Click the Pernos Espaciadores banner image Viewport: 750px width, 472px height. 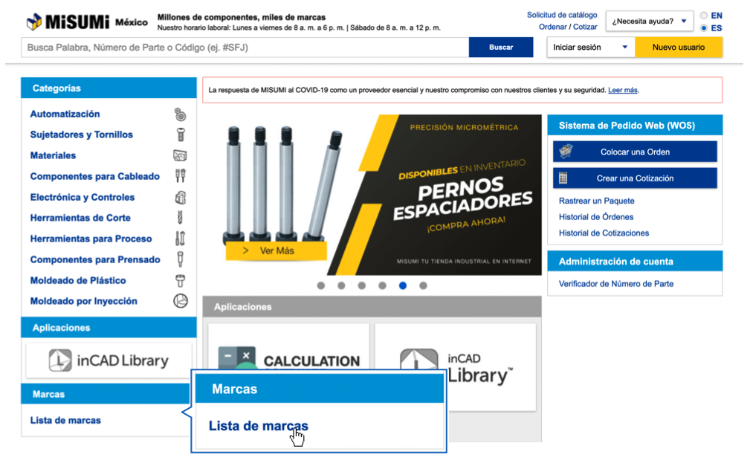point(372,195)
